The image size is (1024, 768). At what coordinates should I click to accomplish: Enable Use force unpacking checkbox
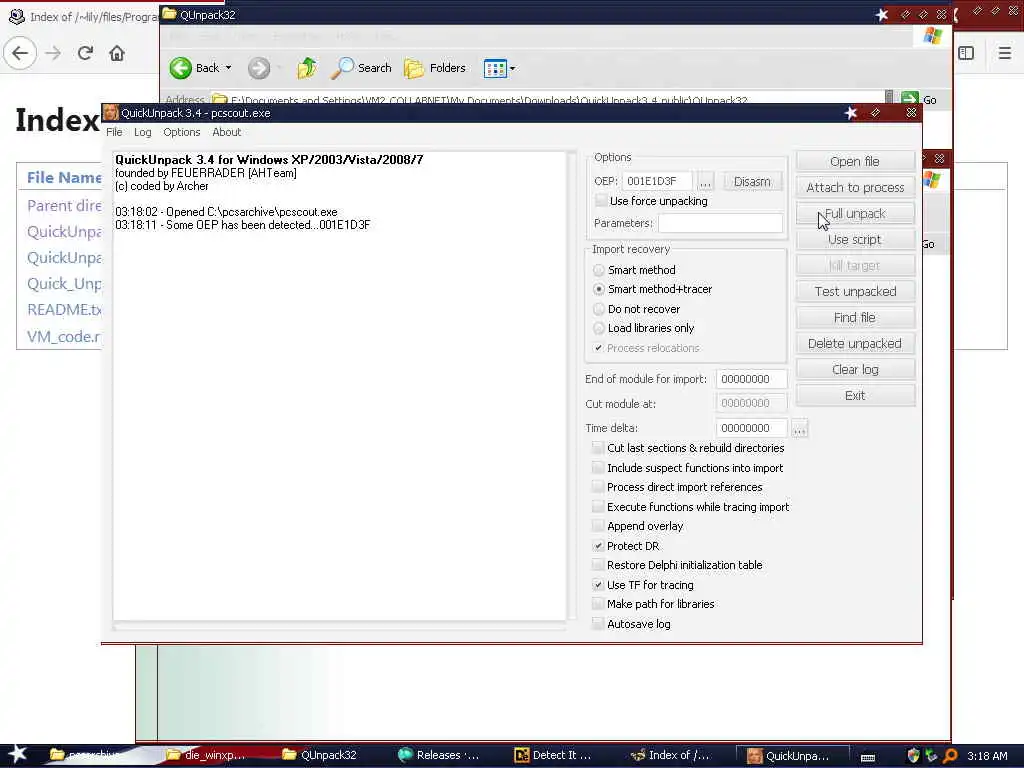pyautogui.click(x=600, y=200)
